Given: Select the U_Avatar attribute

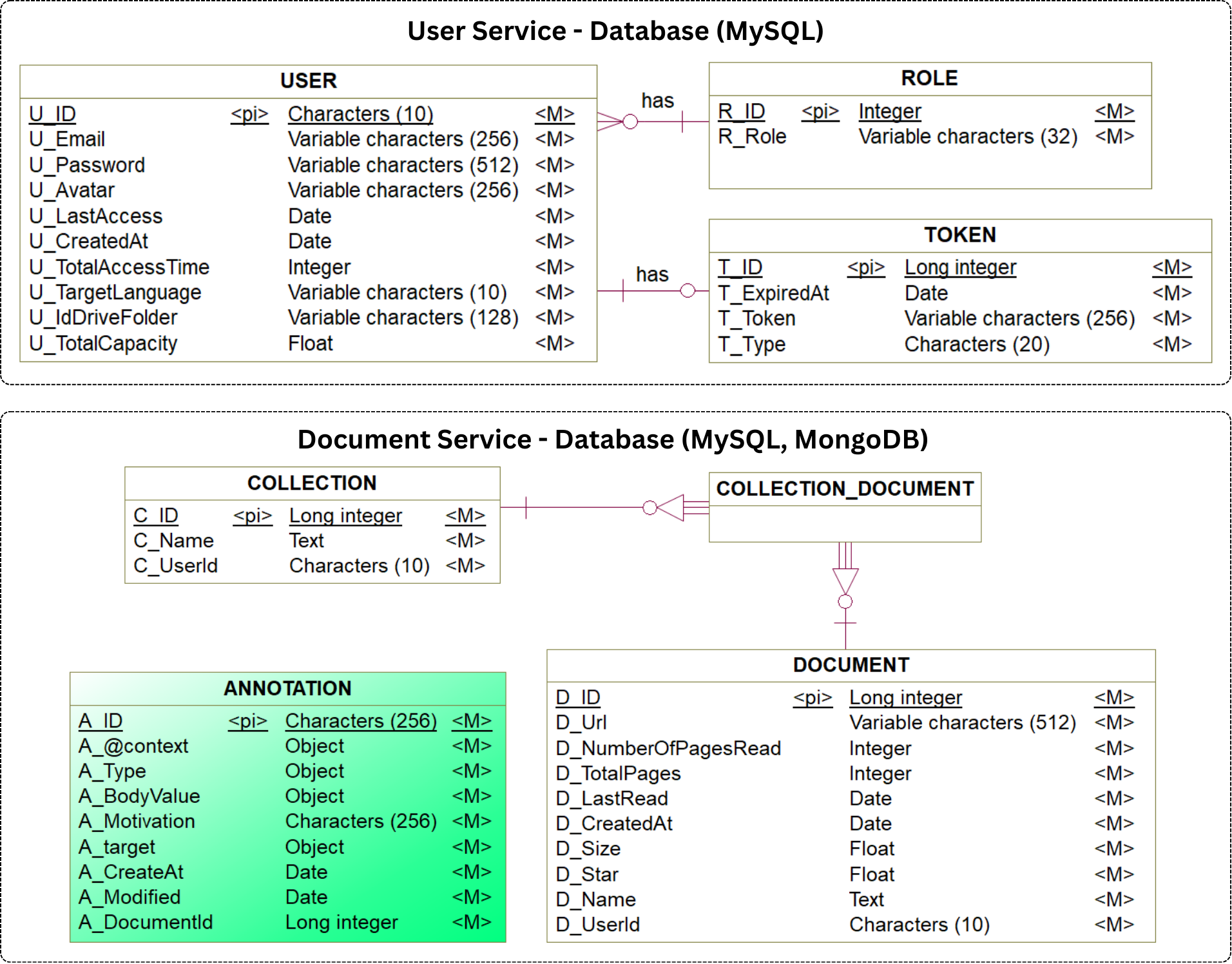Looking at the screenshot, I should click(x=72, y=190).
